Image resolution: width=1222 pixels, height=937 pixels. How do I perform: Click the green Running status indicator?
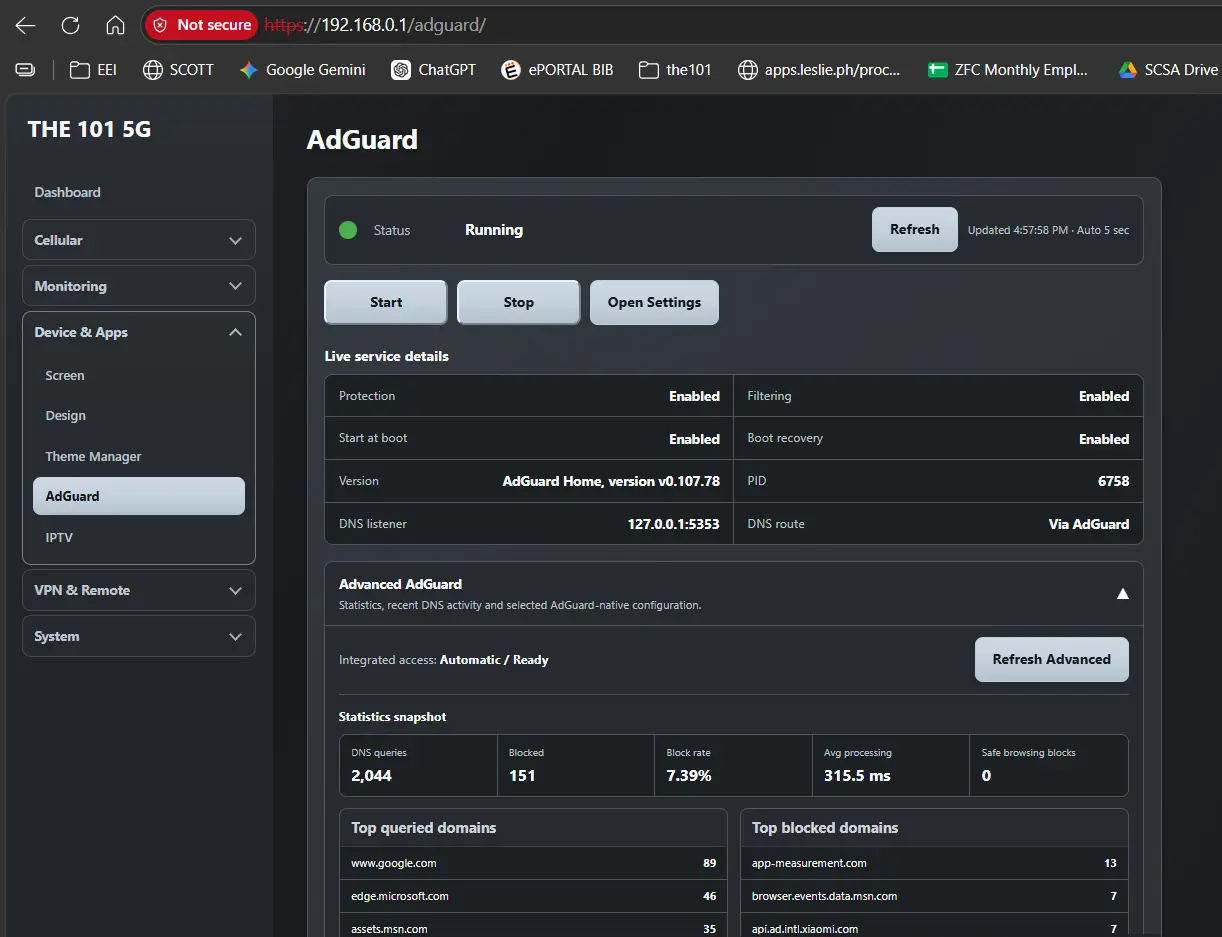348,230
